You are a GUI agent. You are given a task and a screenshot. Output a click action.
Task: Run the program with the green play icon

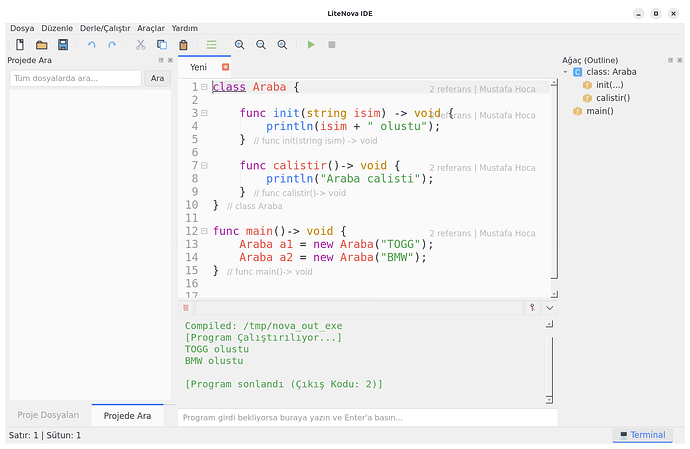pyautogui.click(x=311, y=45)
